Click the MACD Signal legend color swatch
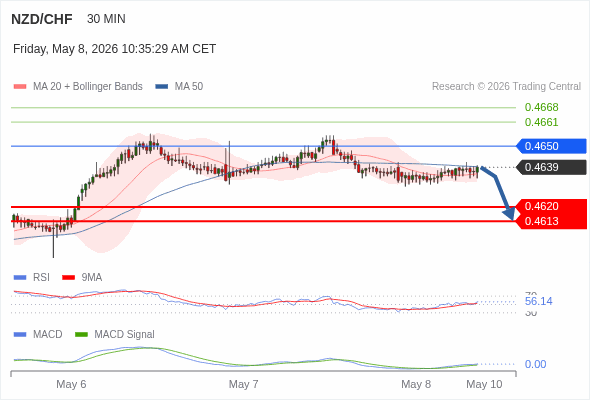The height and width of the screenshot is (400, 590). pyautogui.click(x=81, y=335)
